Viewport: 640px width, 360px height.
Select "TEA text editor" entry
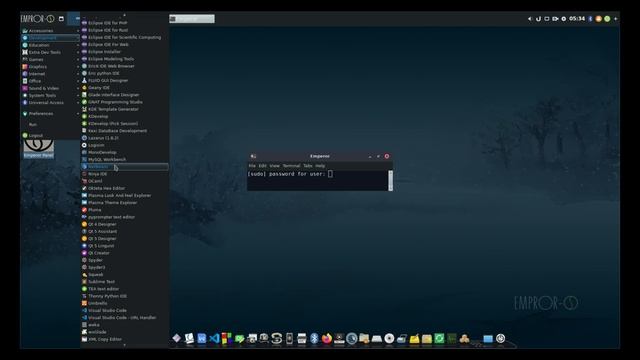(124, 289)
